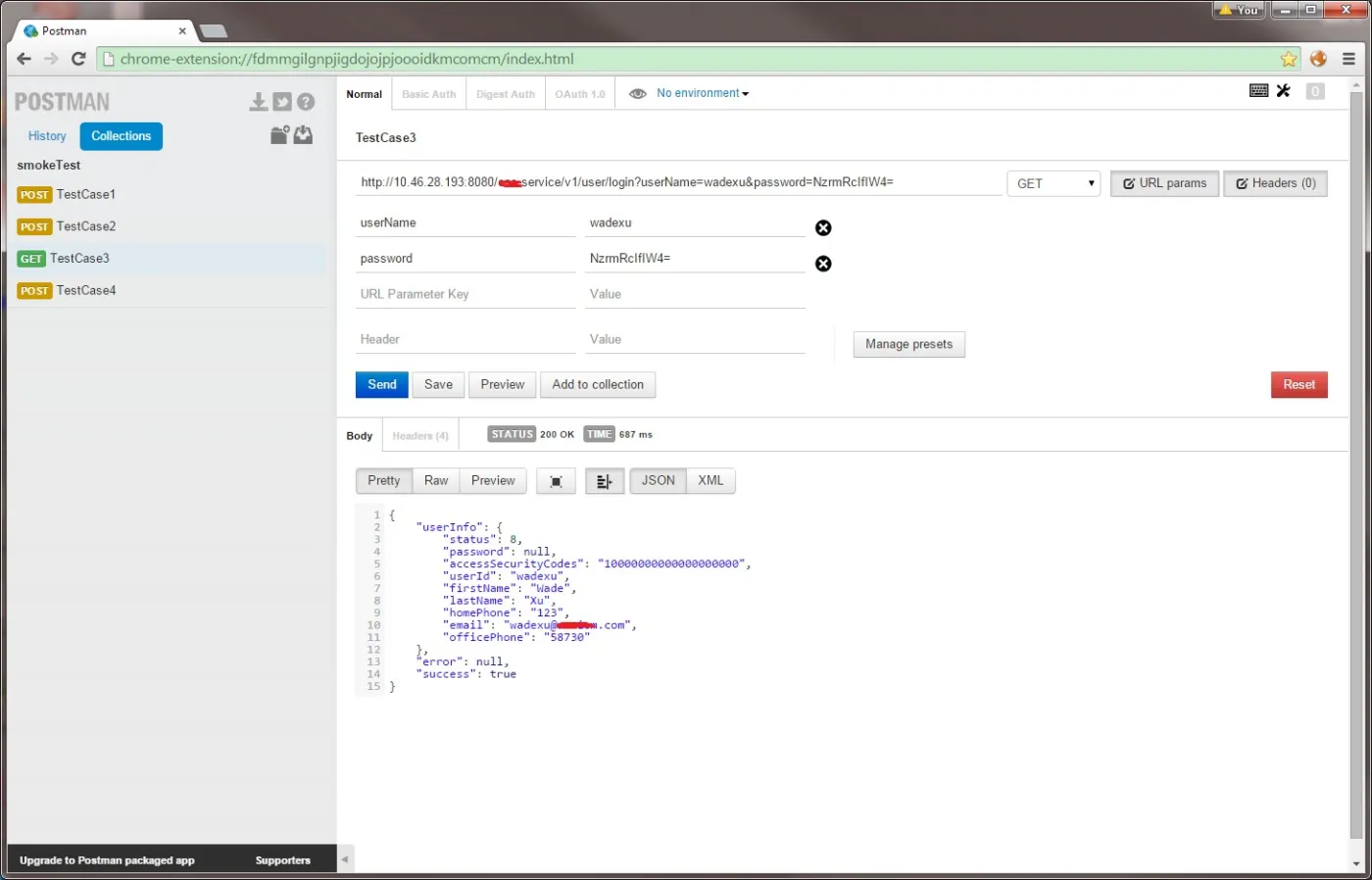
Task: Expand the No environment dropdown
Action: 702,93
